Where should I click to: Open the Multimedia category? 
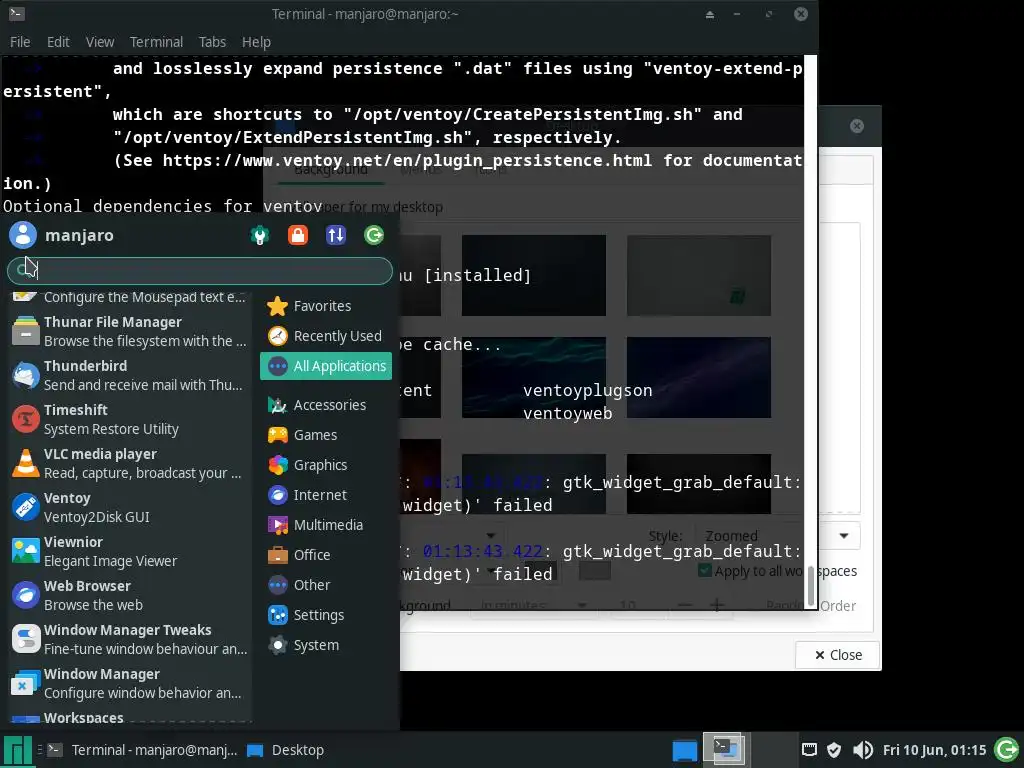(x=326, y=525)
